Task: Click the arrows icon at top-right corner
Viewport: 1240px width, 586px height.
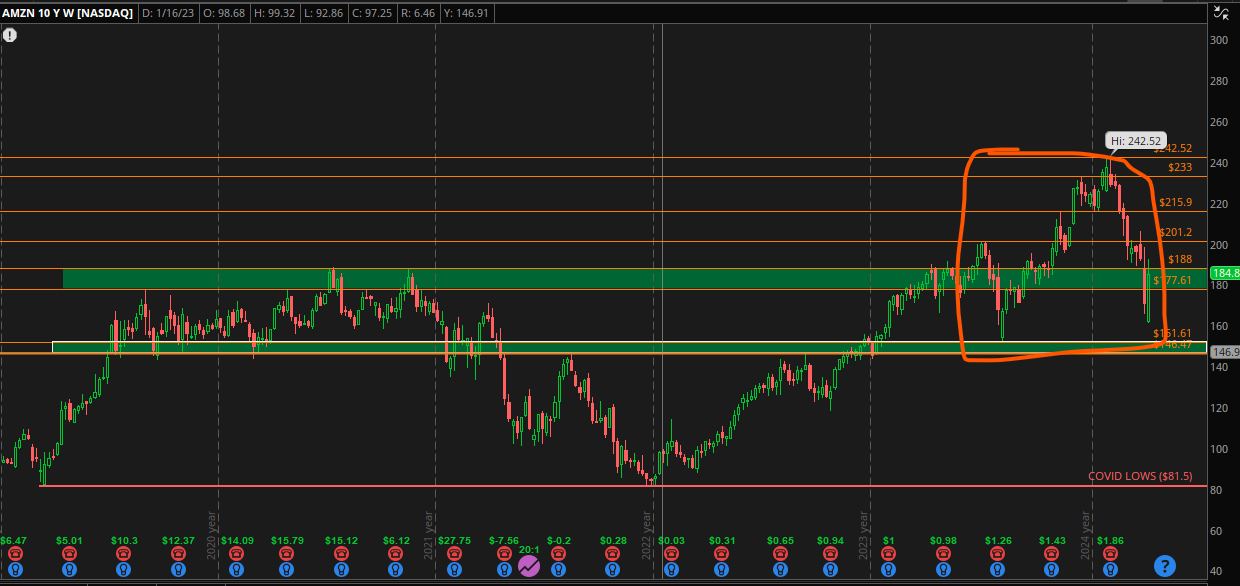Action: click(1220, 13)
